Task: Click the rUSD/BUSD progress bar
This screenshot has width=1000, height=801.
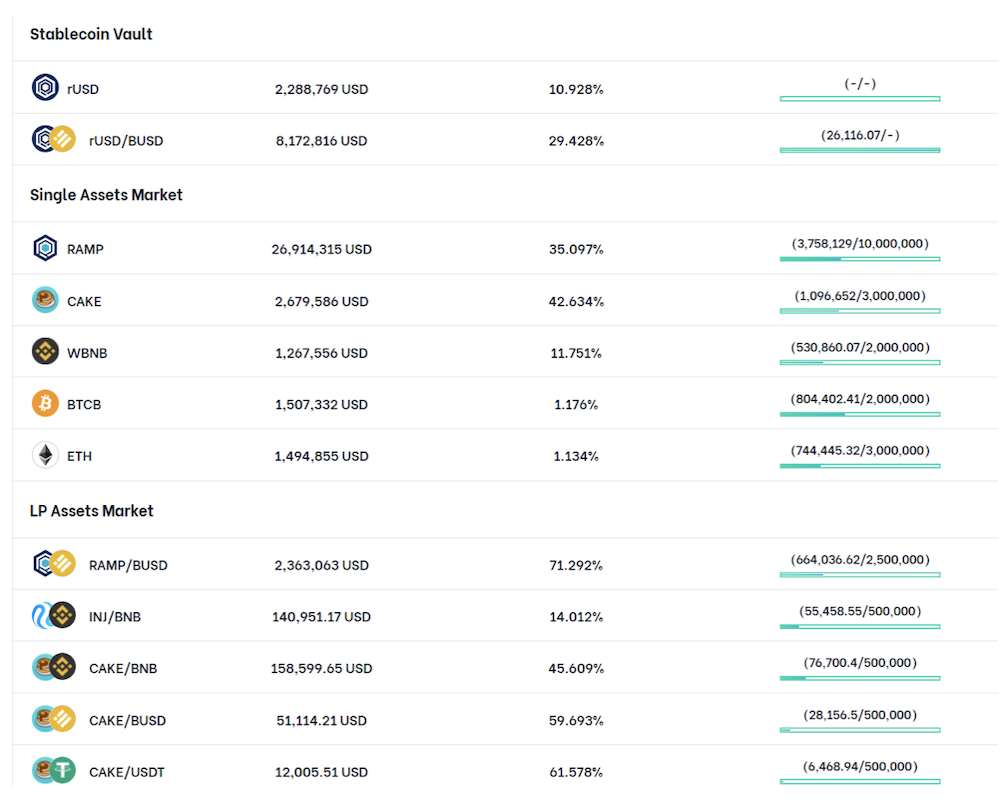Action: [860, 151]
